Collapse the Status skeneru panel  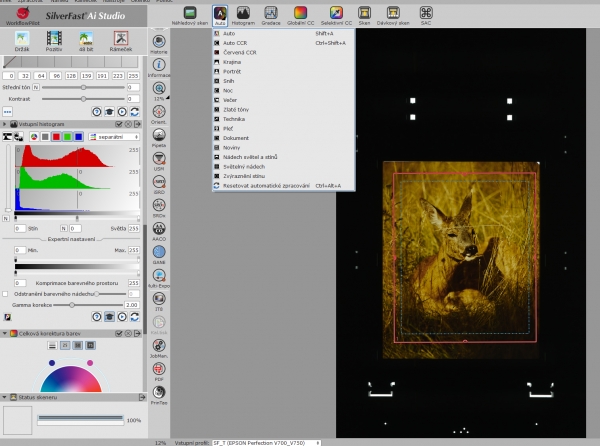pos(5,397)
